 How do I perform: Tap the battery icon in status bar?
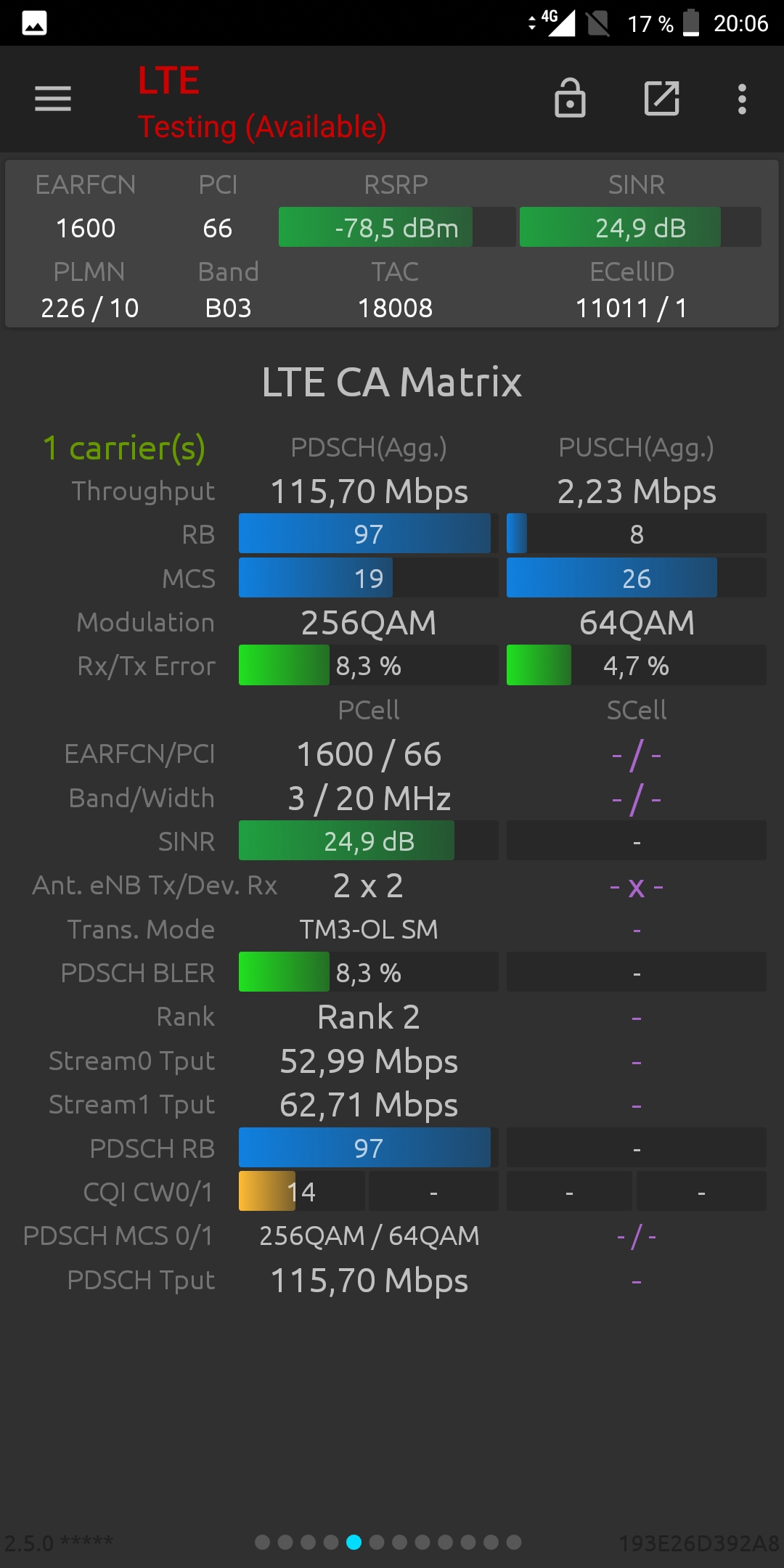coord(691,23)
